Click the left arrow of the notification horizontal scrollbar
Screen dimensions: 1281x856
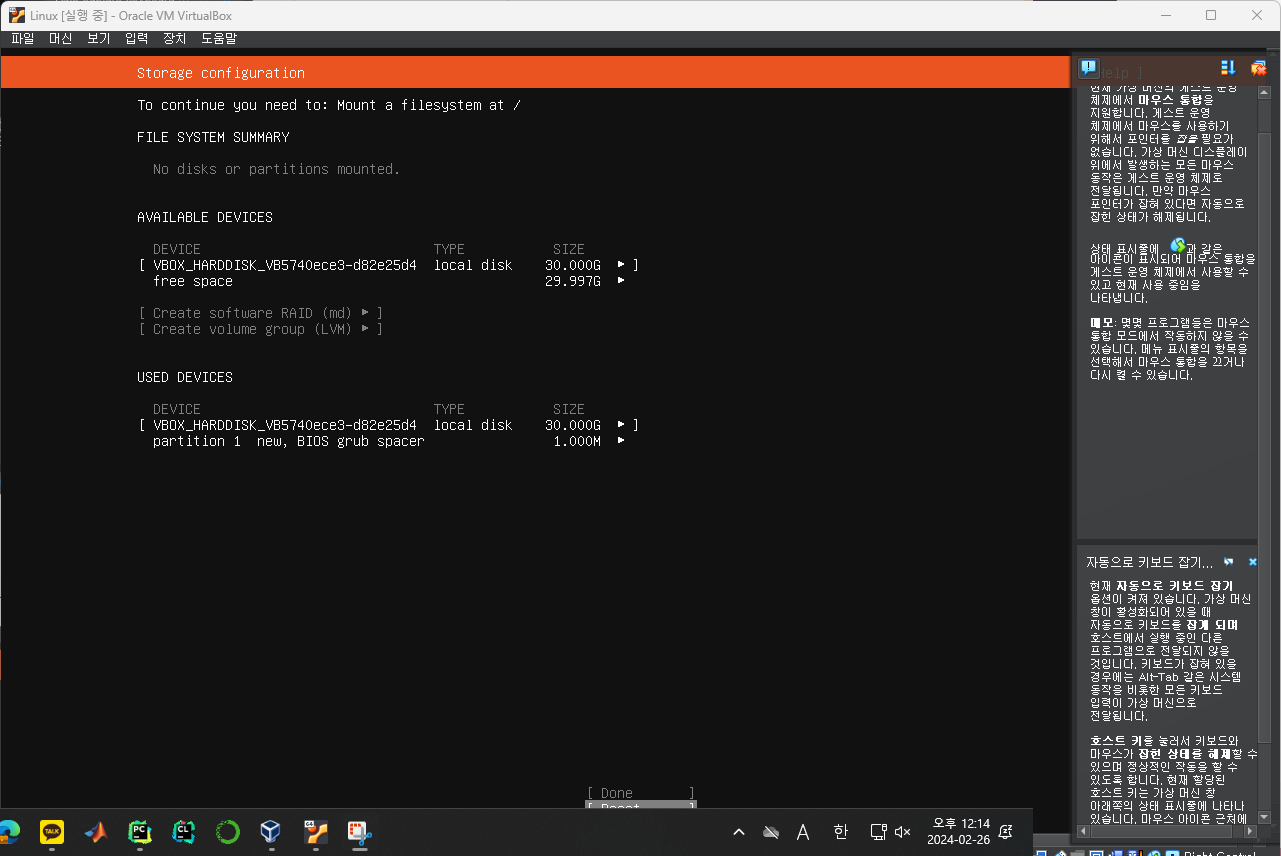pos(1082,831)
